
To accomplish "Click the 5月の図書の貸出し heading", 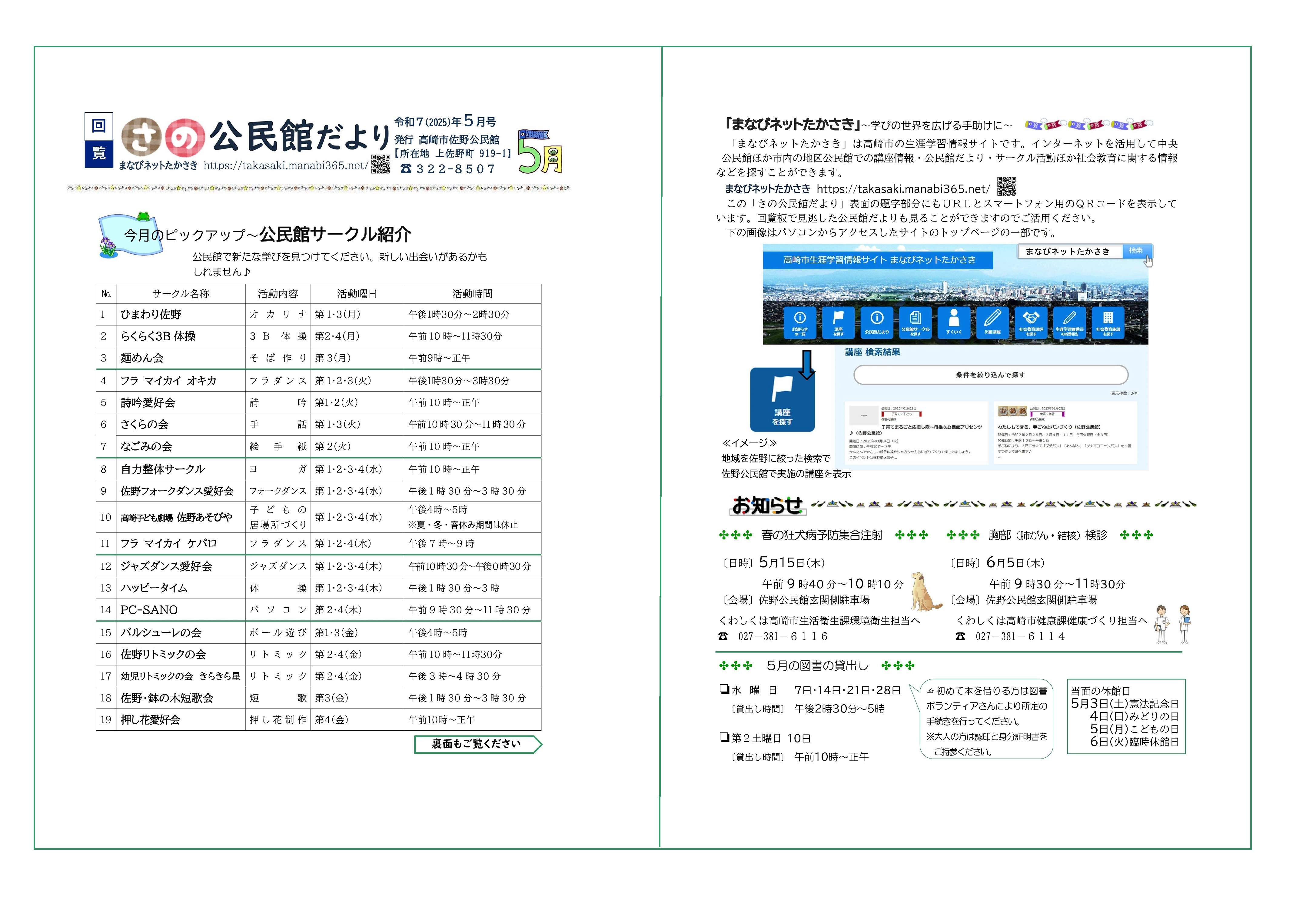I will [x=817, y=666].
